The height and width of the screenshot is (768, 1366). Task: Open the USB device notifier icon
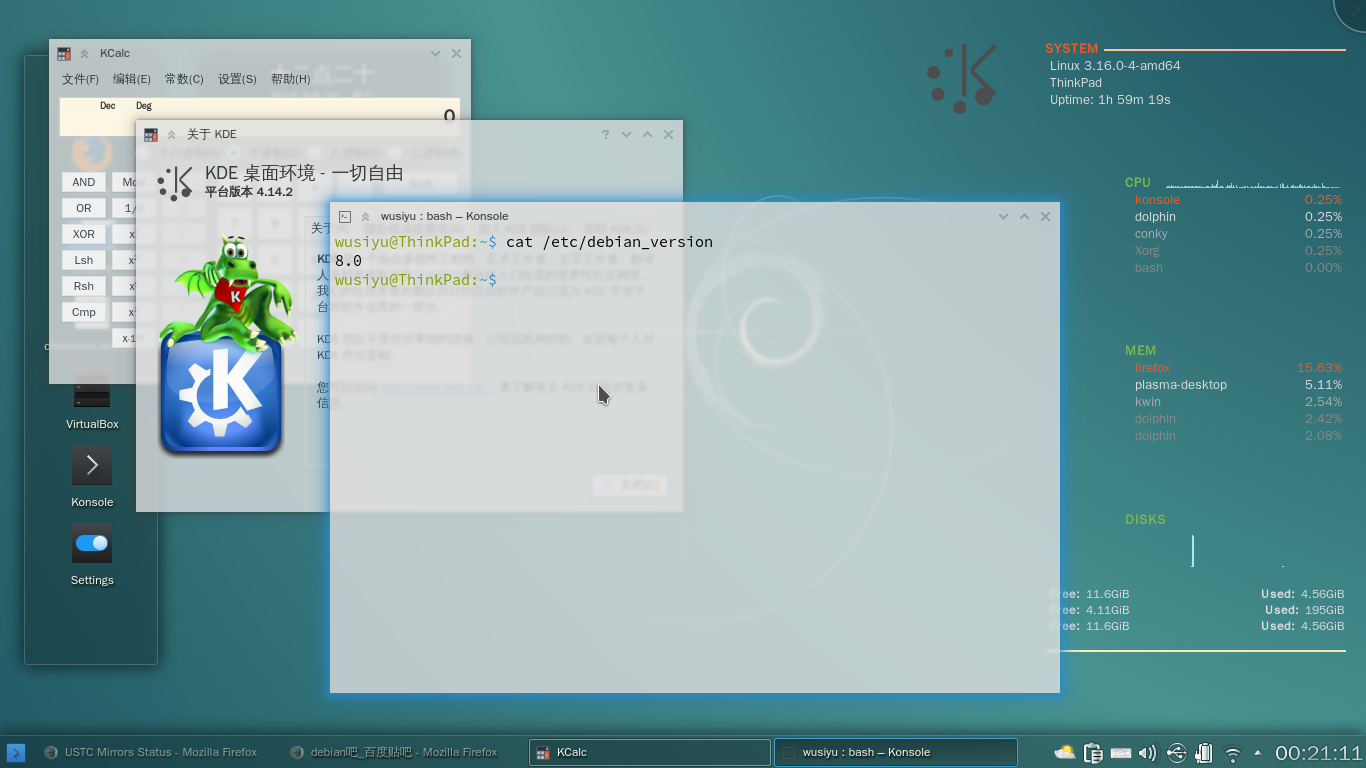pyautogui.click(x=1176, y=753)
